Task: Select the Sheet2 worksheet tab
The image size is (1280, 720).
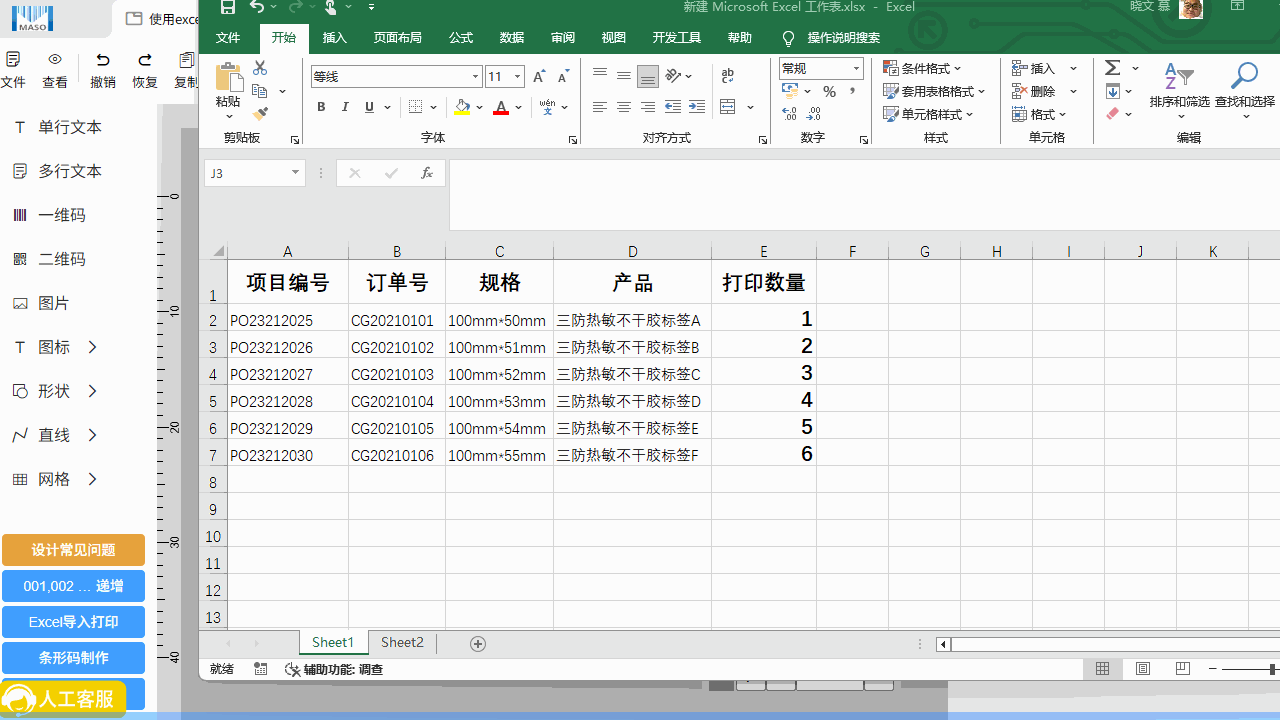Action: (402, 642)
